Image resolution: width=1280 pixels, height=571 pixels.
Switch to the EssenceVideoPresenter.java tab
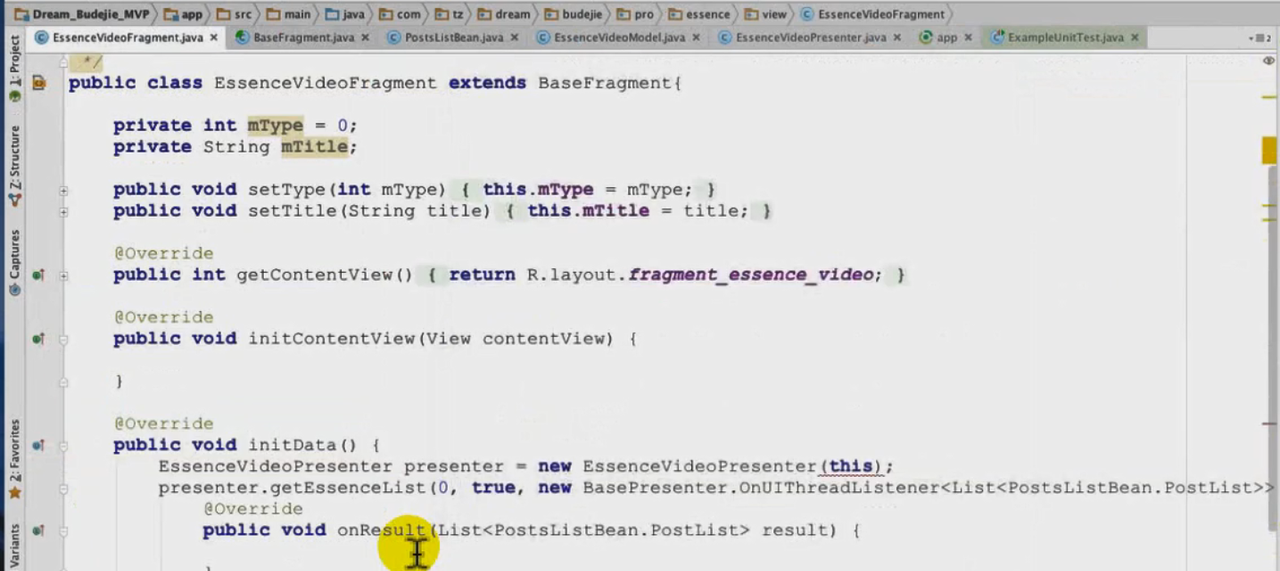click(x=810, y=38)
